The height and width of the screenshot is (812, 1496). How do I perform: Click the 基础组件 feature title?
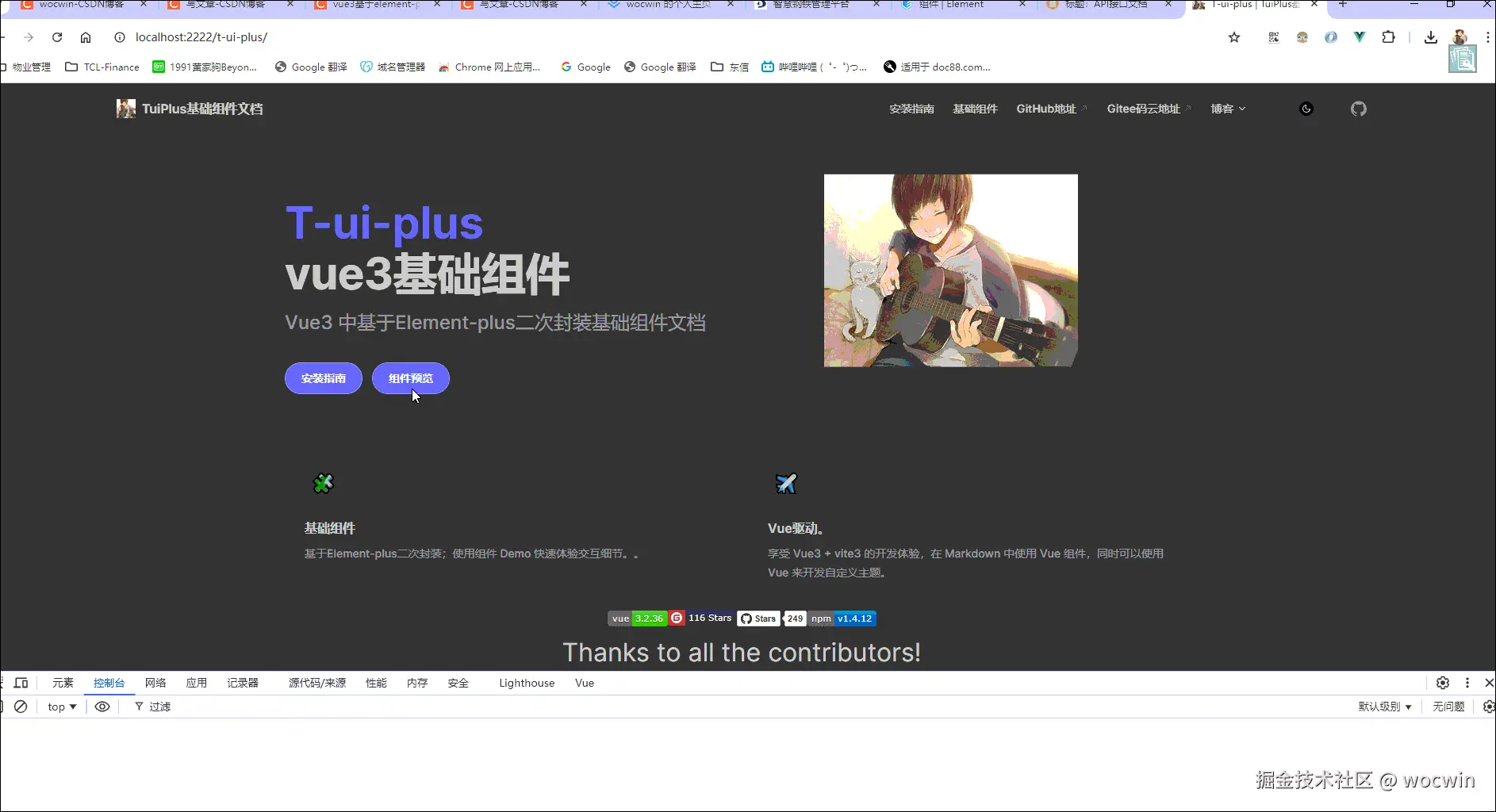(x=330, y=528)
